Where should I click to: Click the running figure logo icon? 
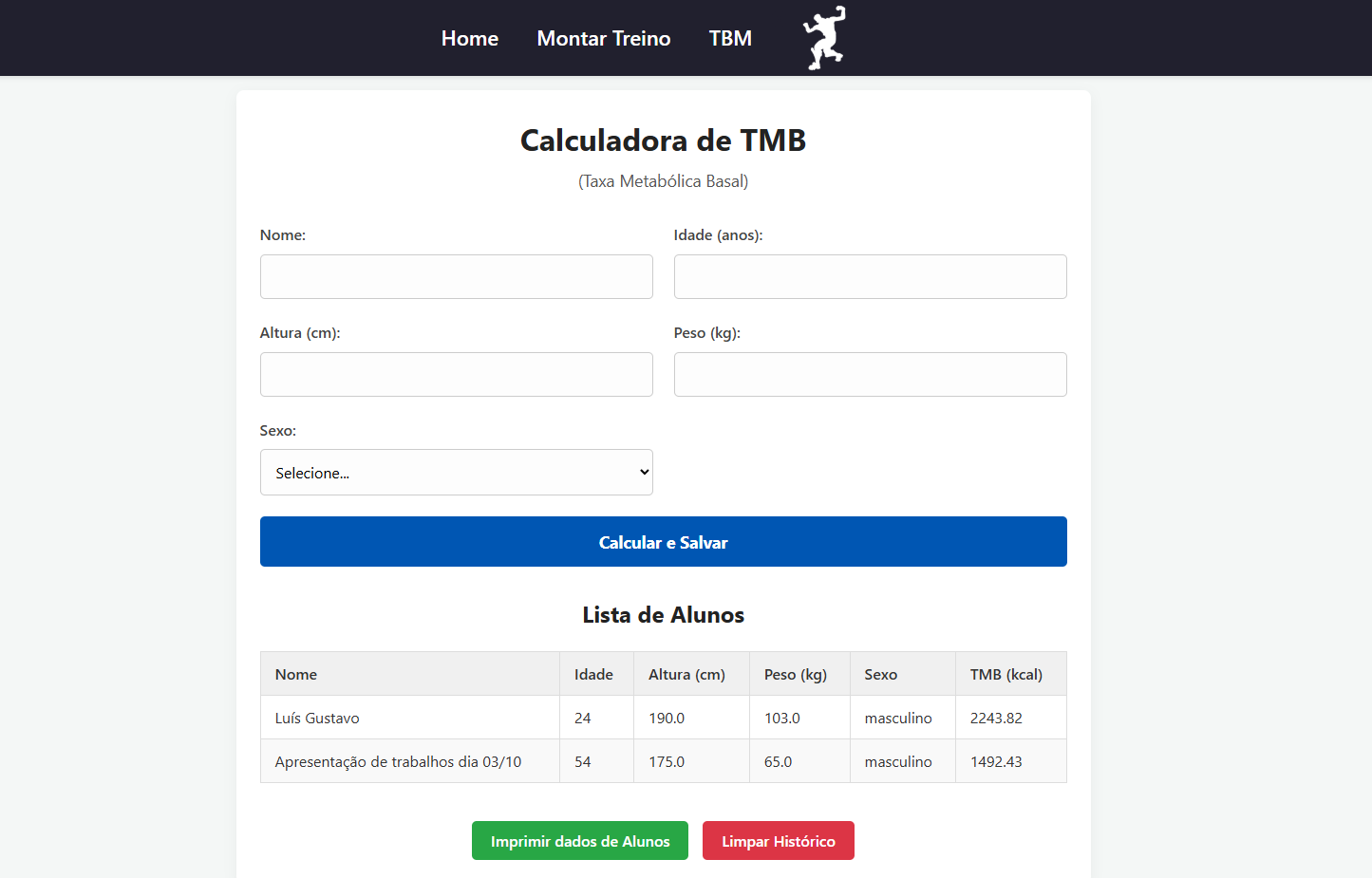pyautogui.click(x=823, y=38)
